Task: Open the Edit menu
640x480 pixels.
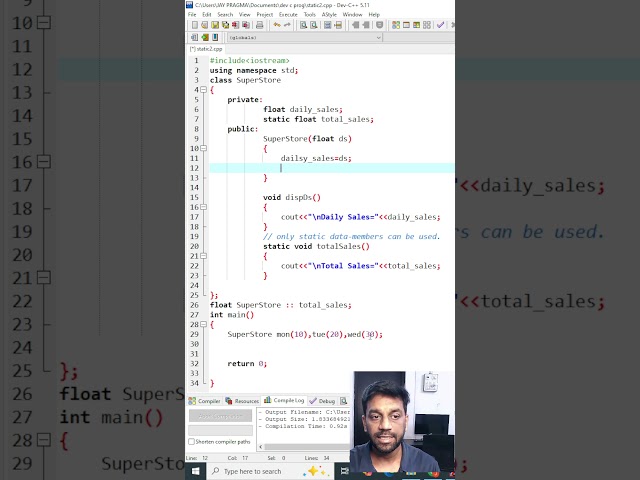Action: [207, 15]
